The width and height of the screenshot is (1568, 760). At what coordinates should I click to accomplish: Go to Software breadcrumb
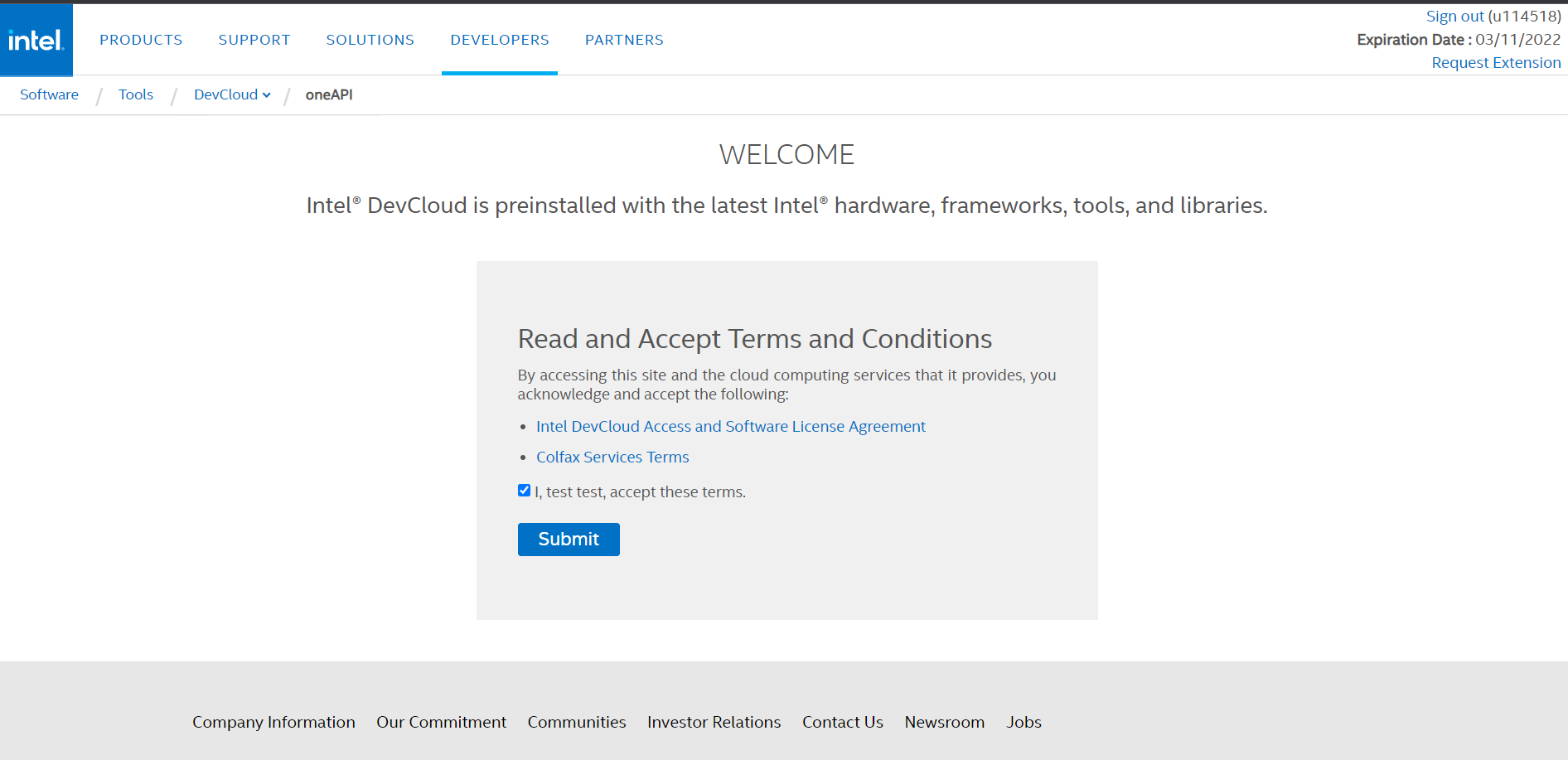(49, 94)
